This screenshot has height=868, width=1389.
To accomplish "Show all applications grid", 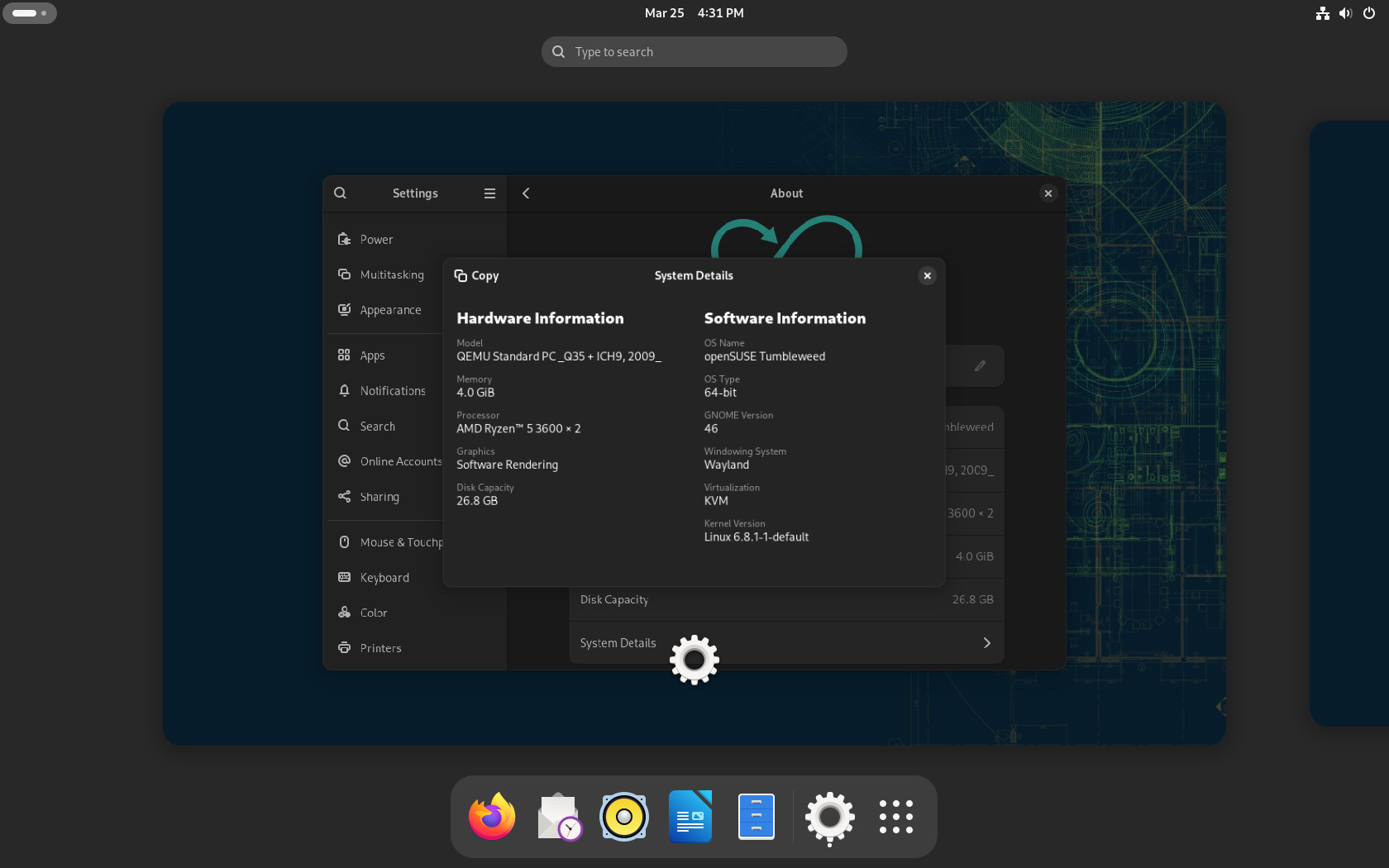I will click(896, 817).
